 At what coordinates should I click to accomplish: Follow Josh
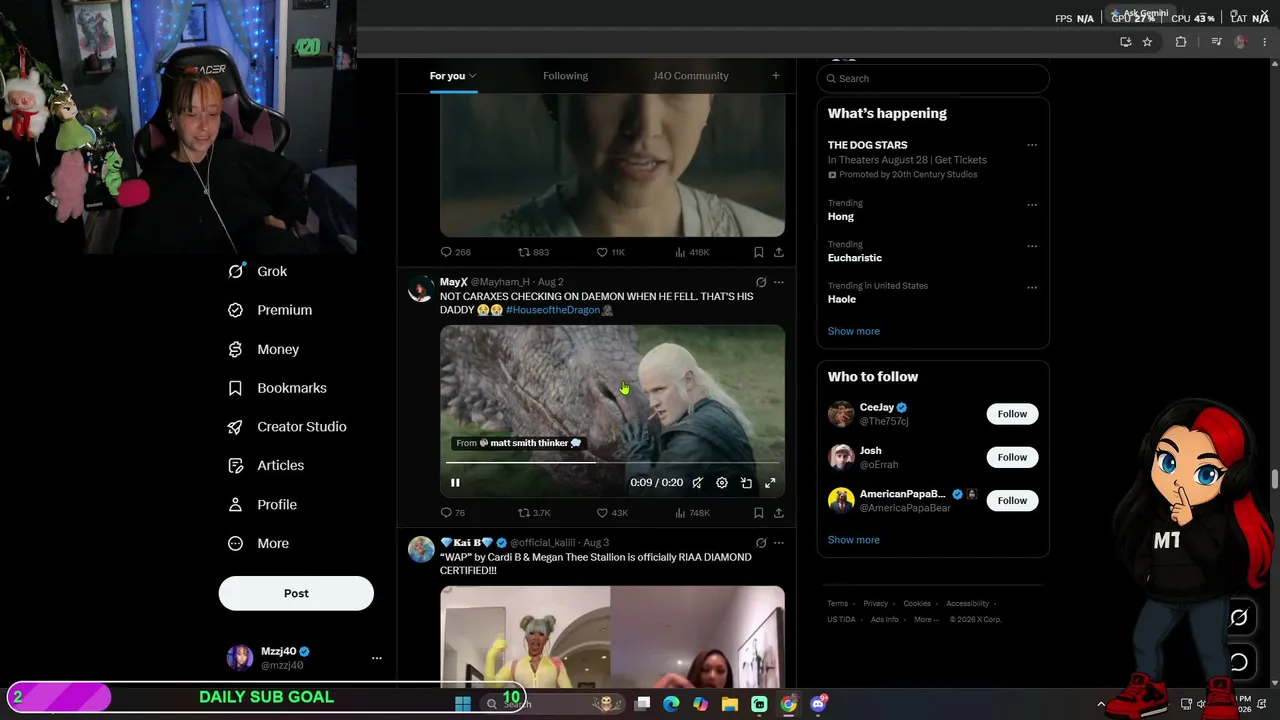point(1012,457)
